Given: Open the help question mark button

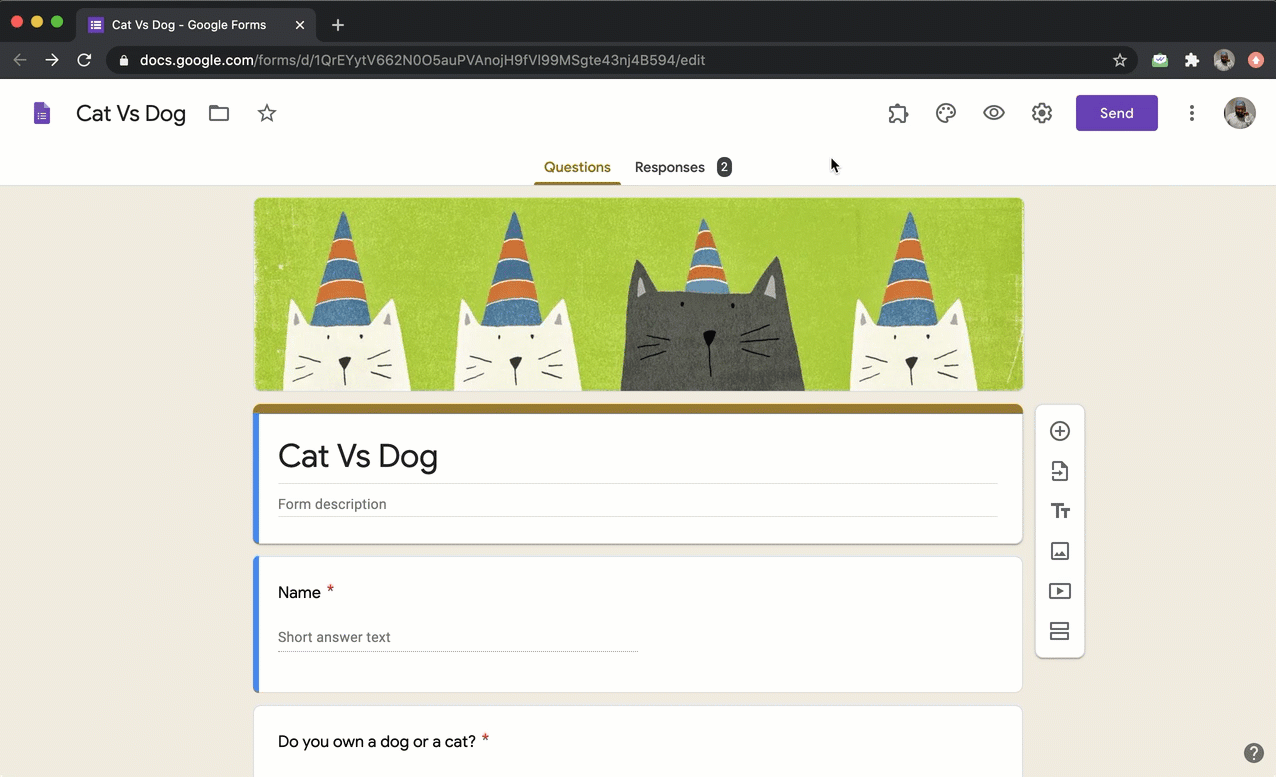Looking at the screenshot, I should click(x=1254, y=752).
